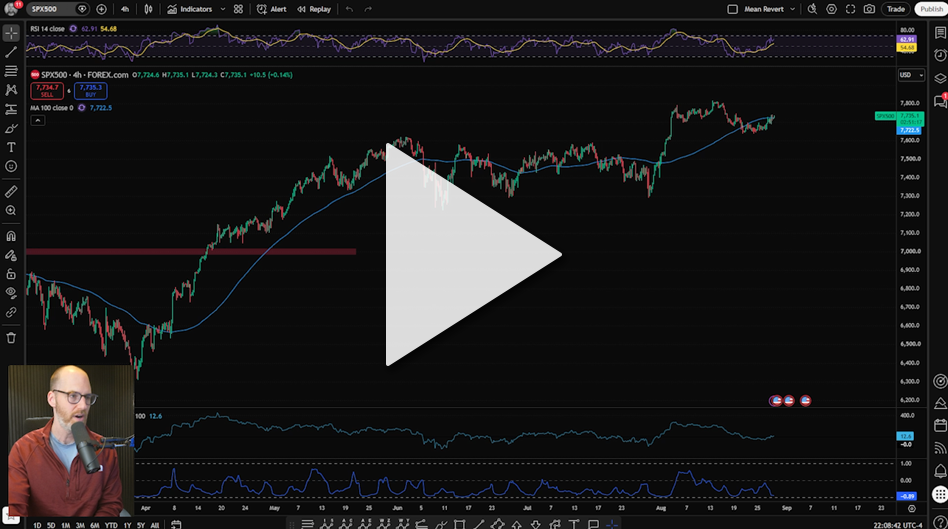Image resolution: width=948 pixels, height=529 pixels.
Task: Click the blue BUY 7,735.3 button
Action: coord(91,91)
